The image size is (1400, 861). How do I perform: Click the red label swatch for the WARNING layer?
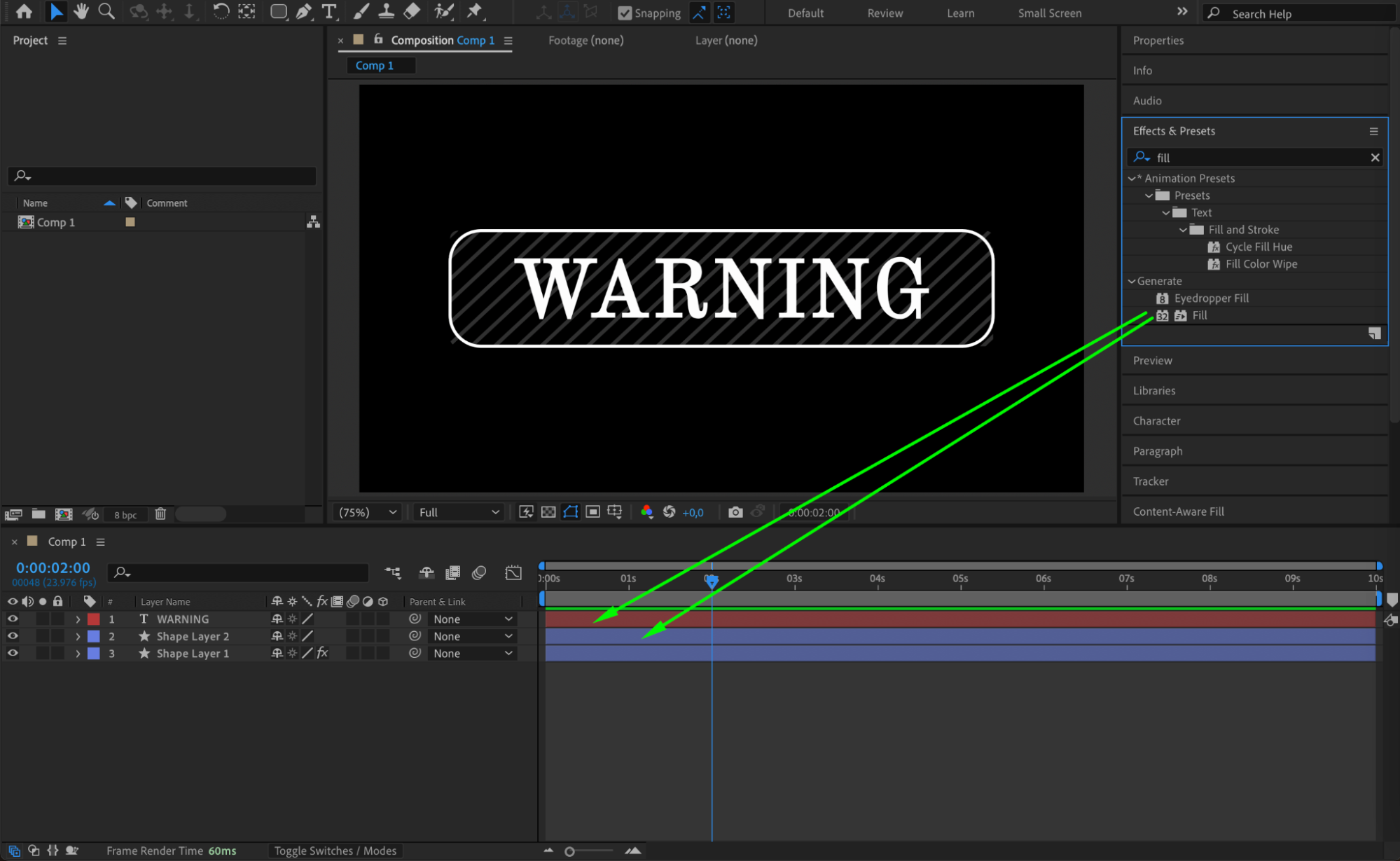(93, 619)
